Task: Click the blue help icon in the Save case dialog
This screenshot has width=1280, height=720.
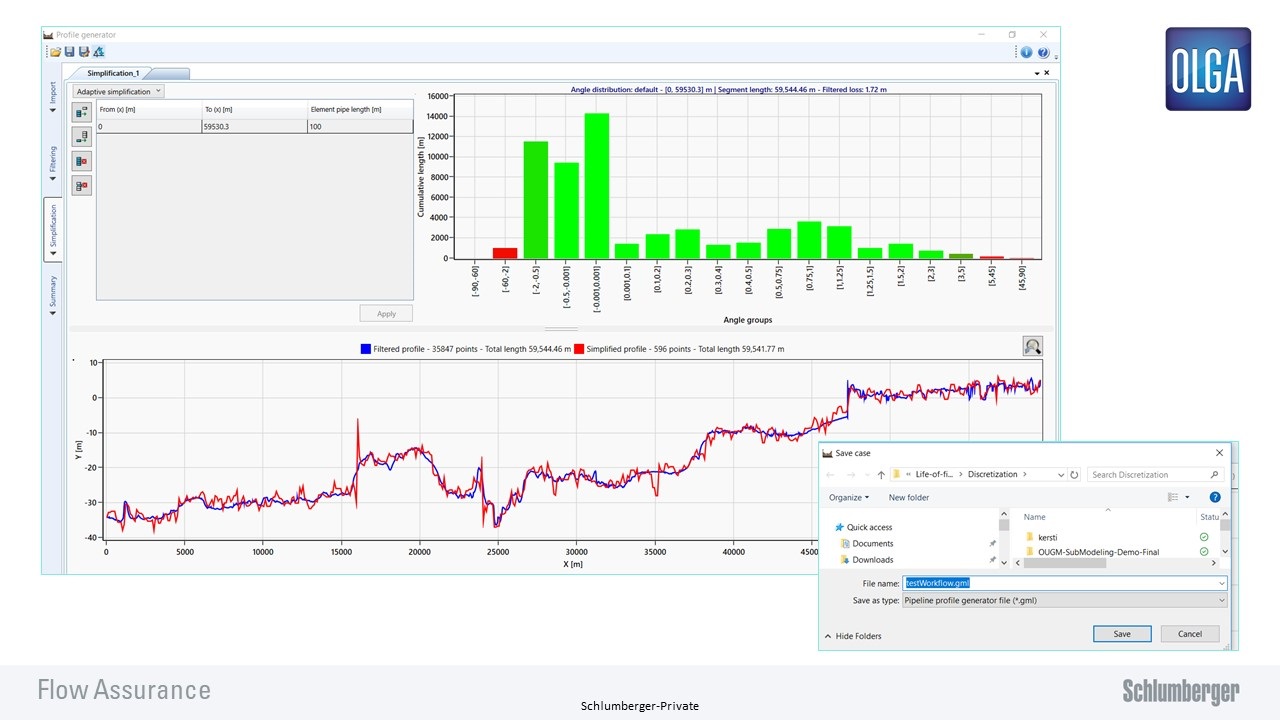Action: 1215,497
